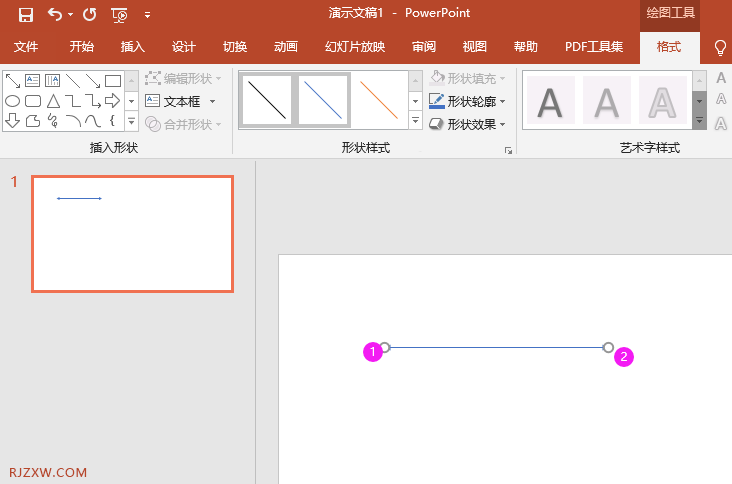Screen dimensions: 732x484
Task: Switch to the 插入 tab
Action: point(133,47)
